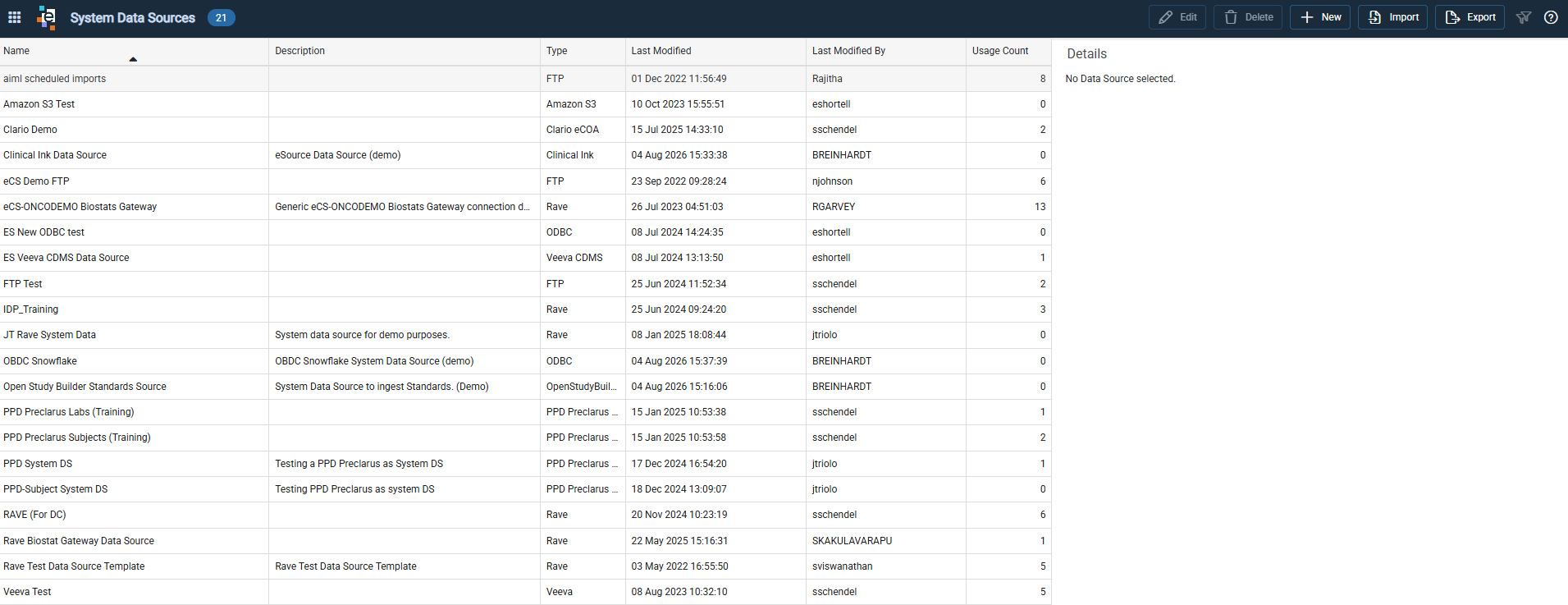
Task: Select the ES New ODBC test row
Action: pos(525,232)
